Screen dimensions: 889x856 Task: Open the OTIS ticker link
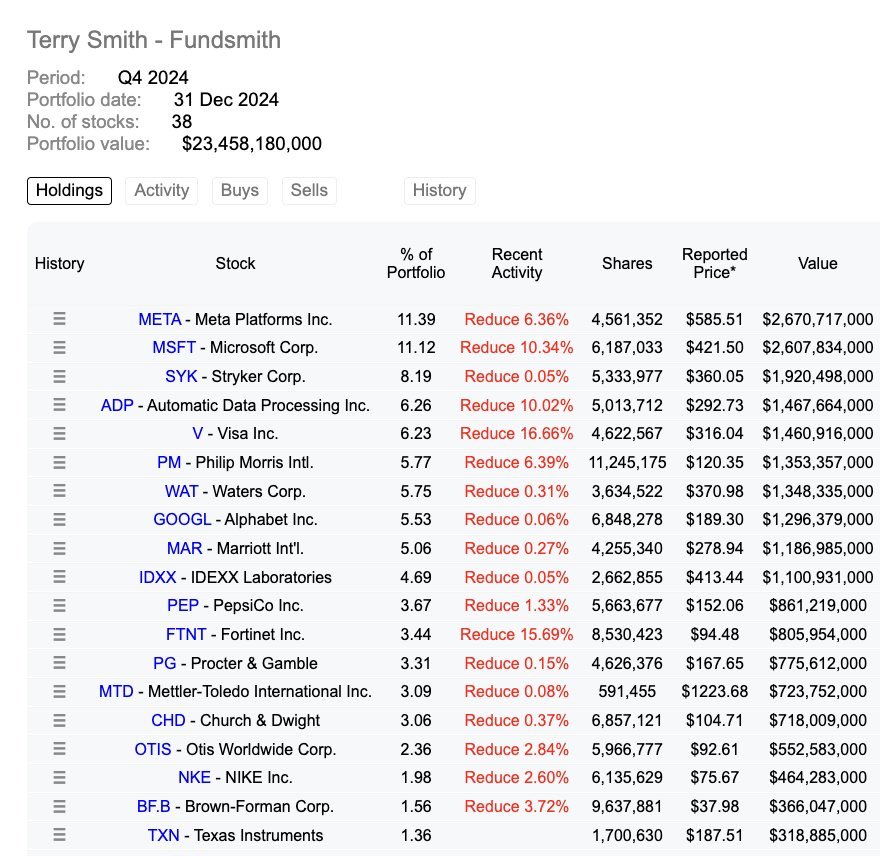[x=153, y=749]
